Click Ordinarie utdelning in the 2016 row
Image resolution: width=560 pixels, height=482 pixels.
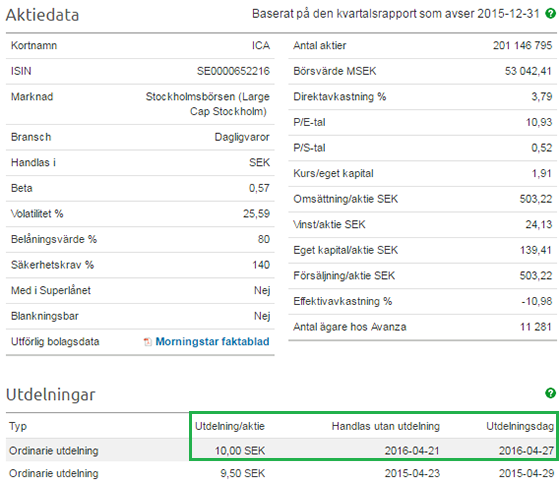(54, 451)
